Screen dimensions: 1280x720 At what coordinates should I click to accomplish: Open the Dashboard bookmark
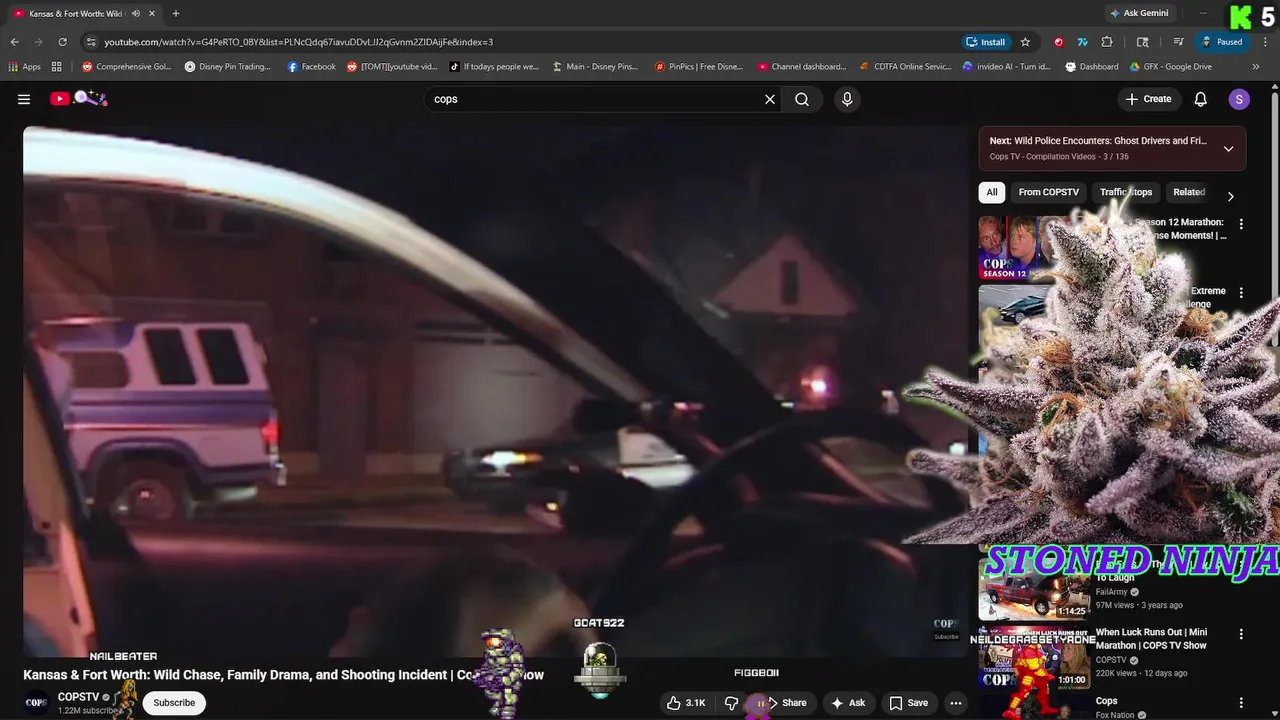1092,67
